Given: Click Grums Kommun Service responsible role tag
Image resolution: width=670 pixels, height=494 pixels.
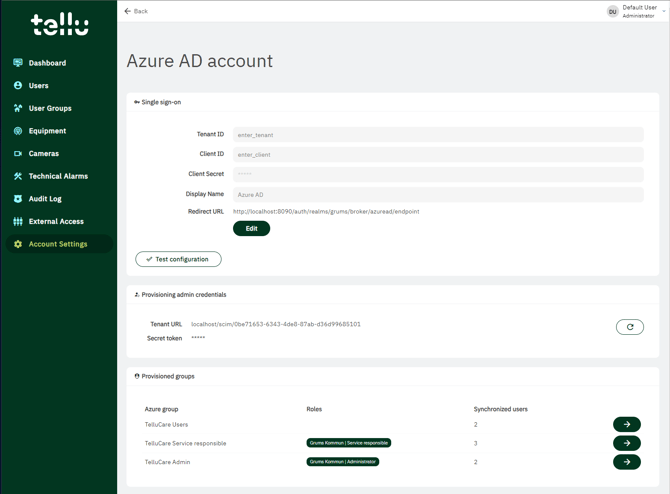Looking at the screenshot, I should (349, 443).
